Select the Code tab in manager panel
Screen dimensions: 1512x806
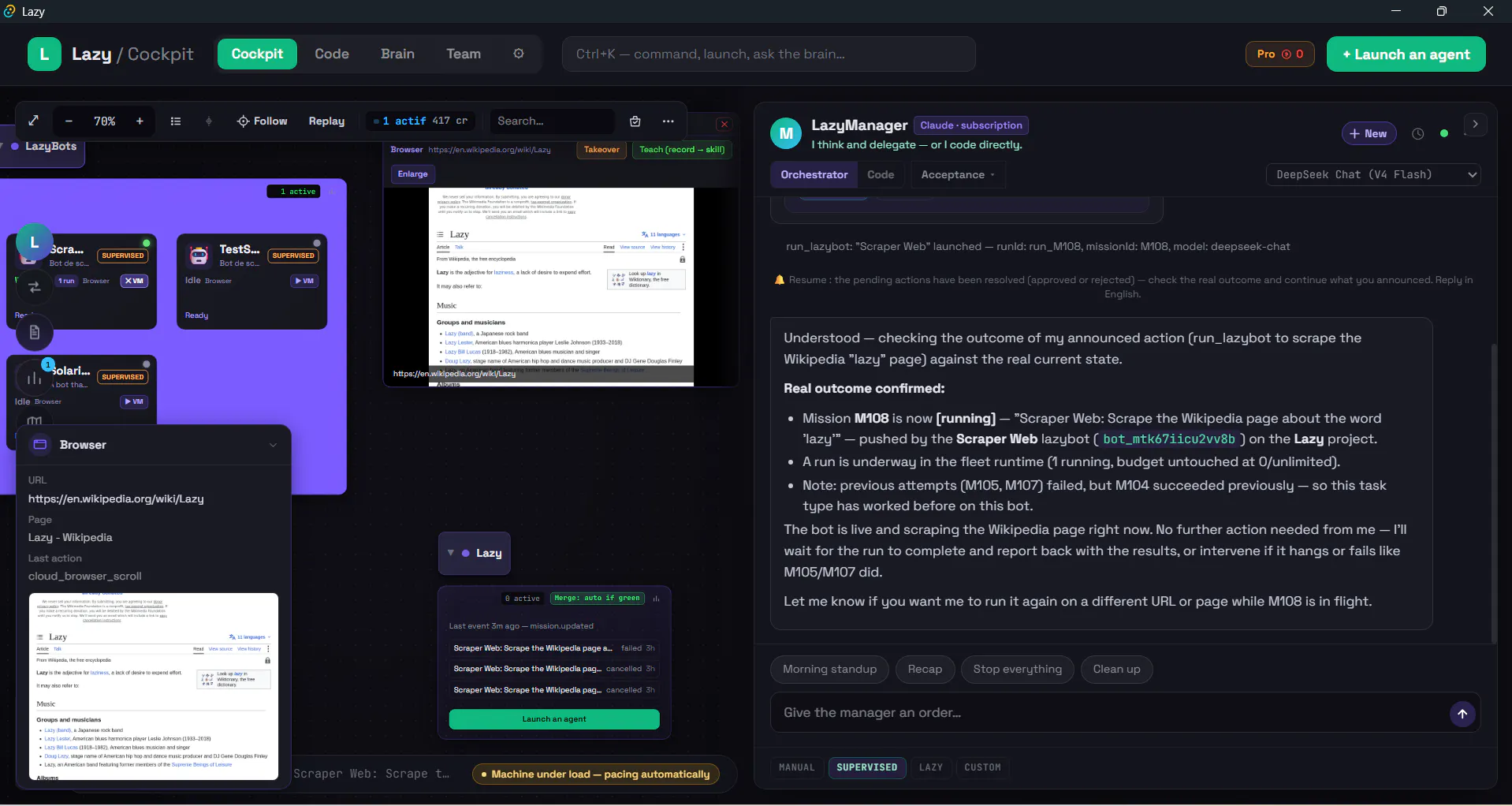pos(881,175)
